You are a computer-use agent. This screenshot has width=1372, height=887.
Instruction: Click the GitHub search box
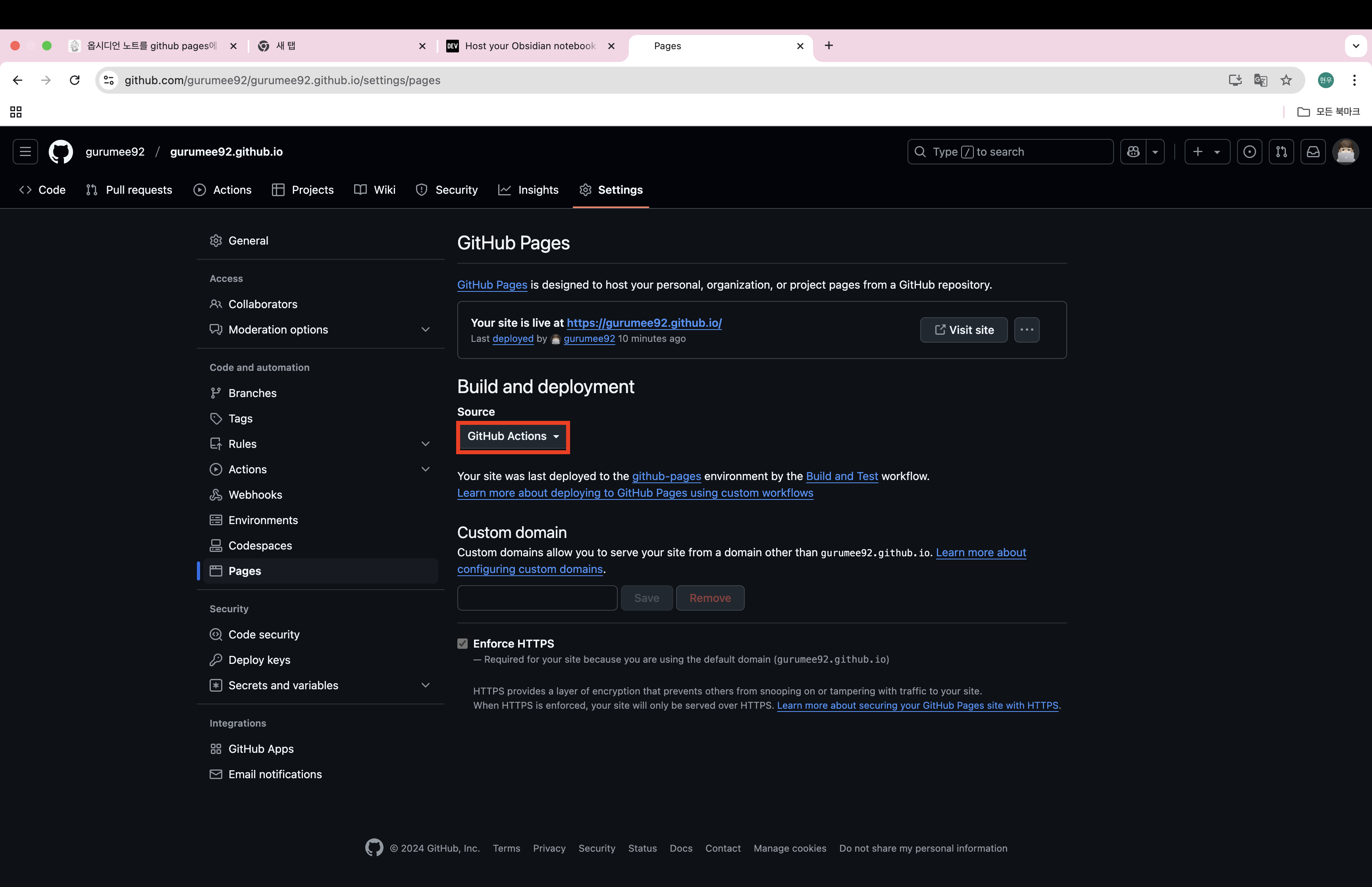tap(1010, 152)
